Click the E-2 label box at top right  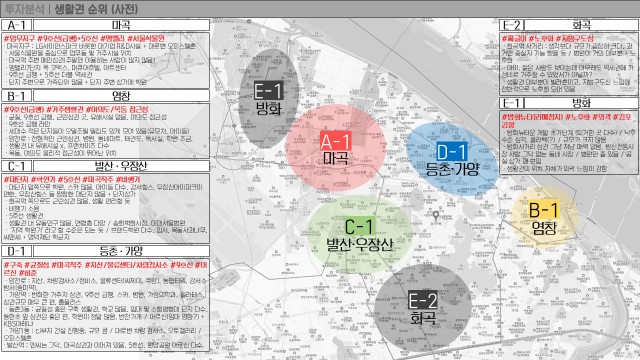point(511,25)
